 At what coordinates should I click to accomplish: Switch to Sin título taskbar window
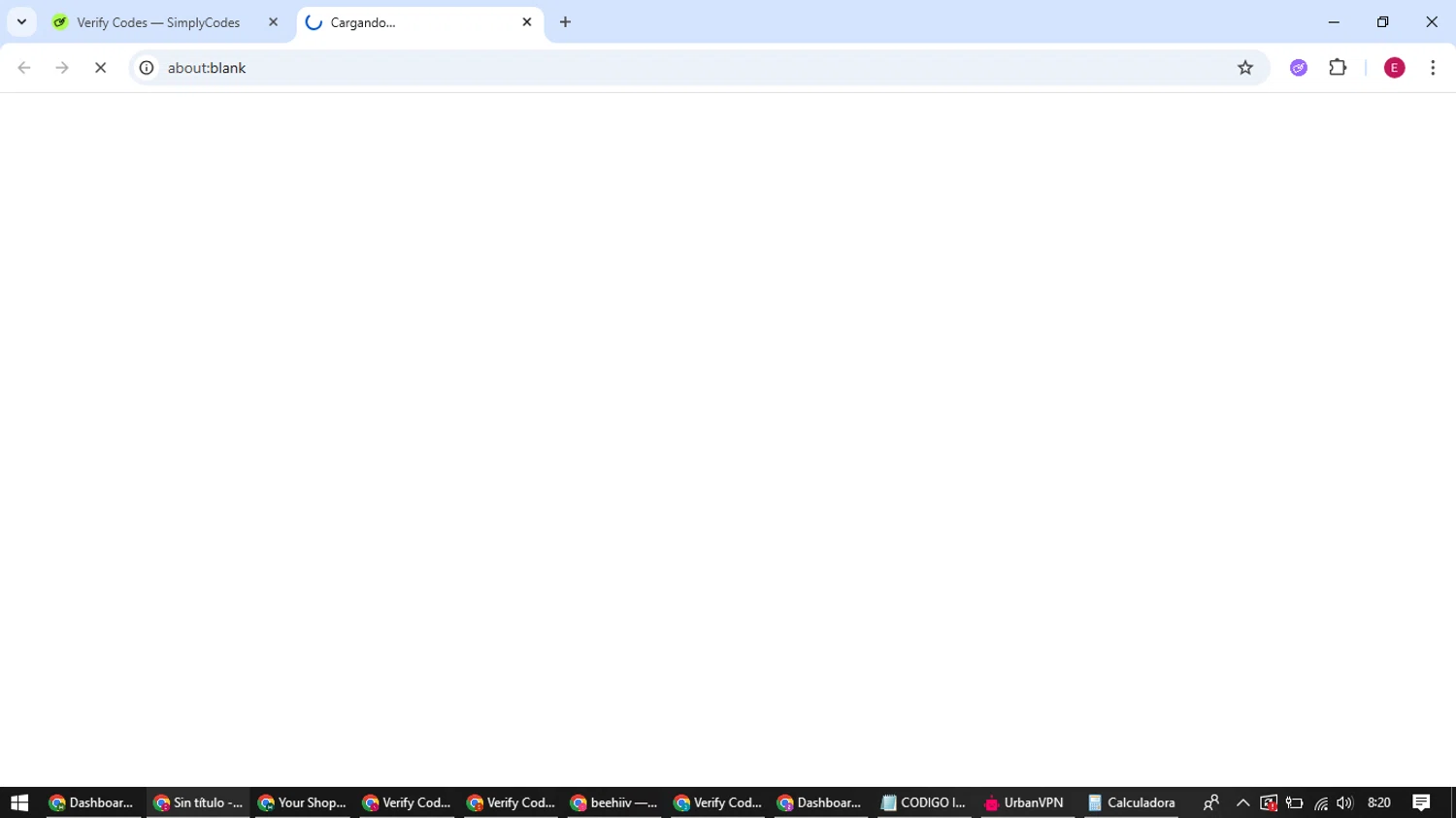(198, 802)
